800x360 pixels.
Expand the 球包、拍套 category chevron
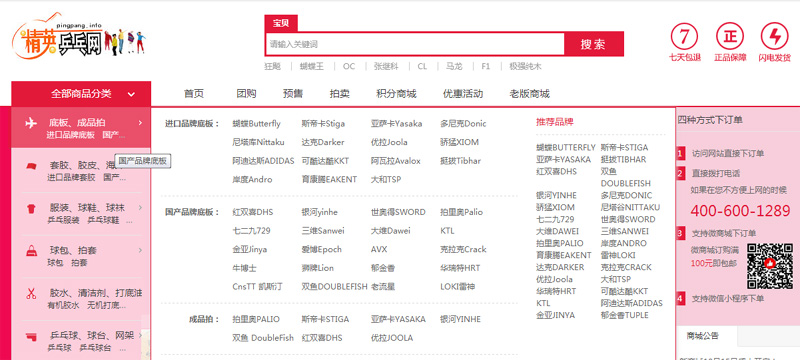click(140, 250)
